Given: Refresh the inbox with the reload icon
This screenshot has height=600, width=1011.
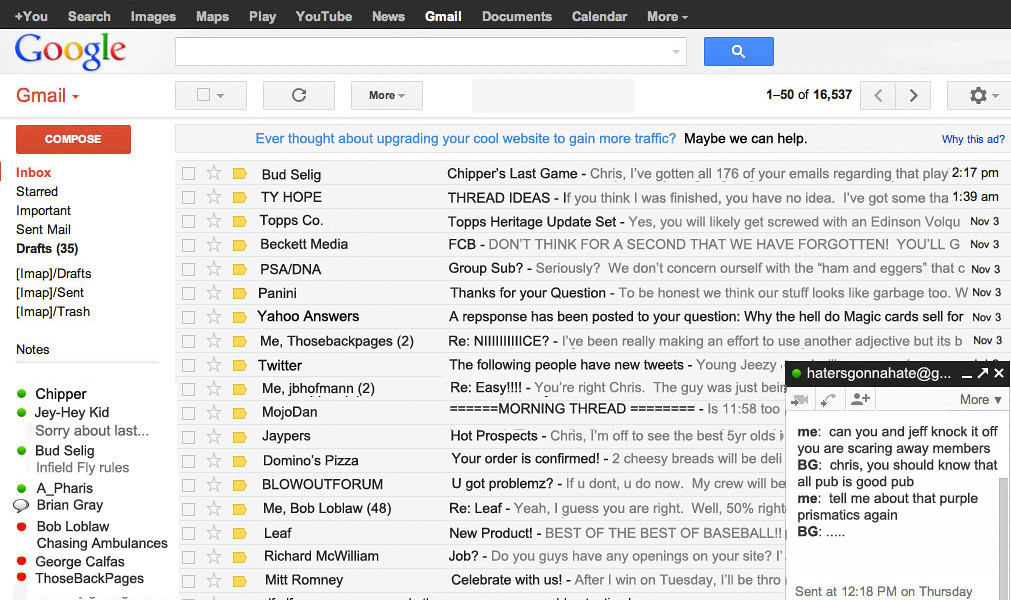Looking at the screenshot, I should coord(299,95).
